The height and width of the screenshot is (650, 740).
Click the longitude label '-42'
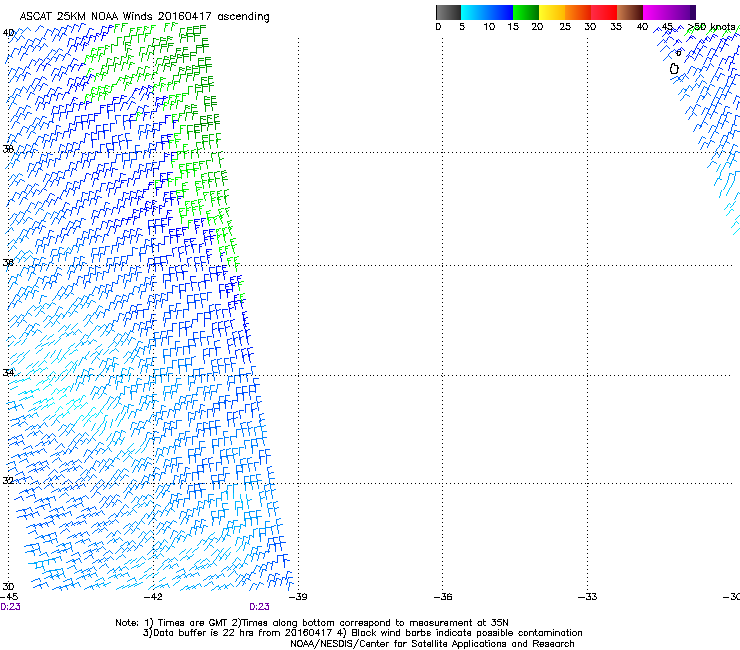(x=153, y=597)
